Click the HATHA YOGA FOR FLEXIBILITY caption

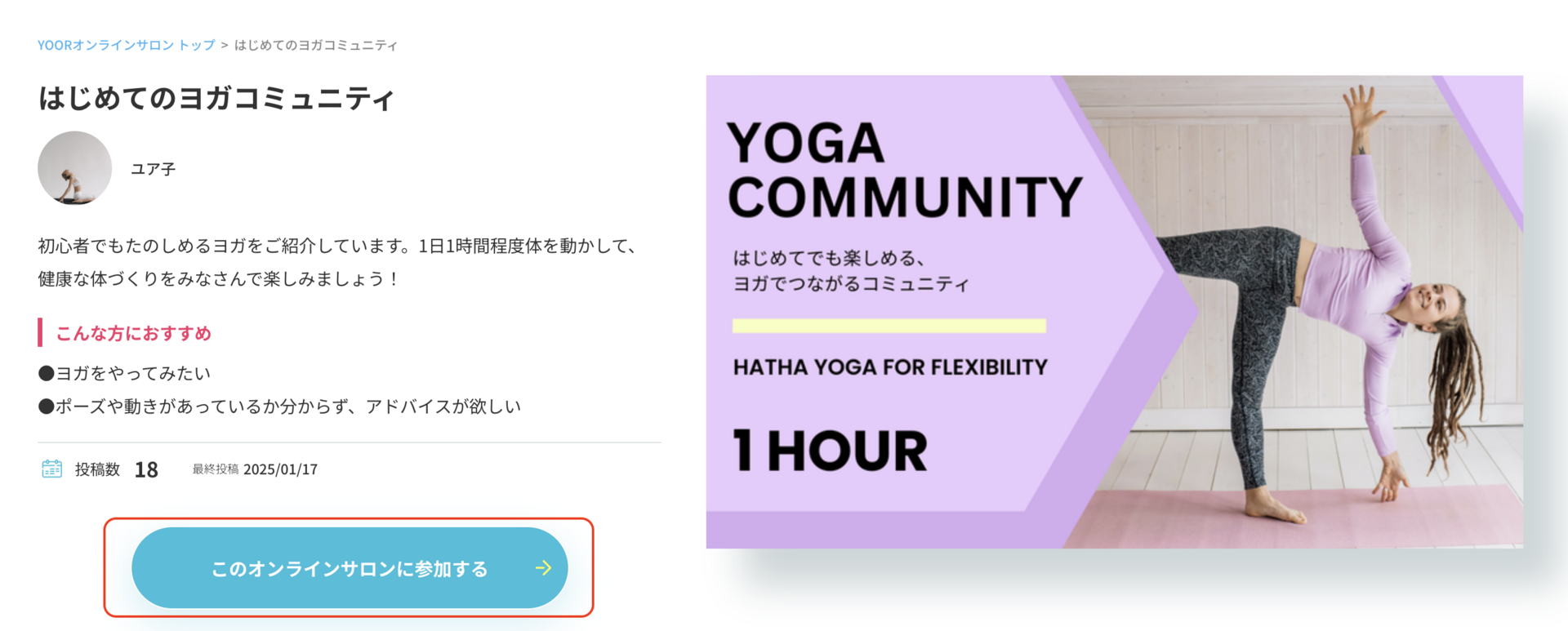(x=890, y=367)
